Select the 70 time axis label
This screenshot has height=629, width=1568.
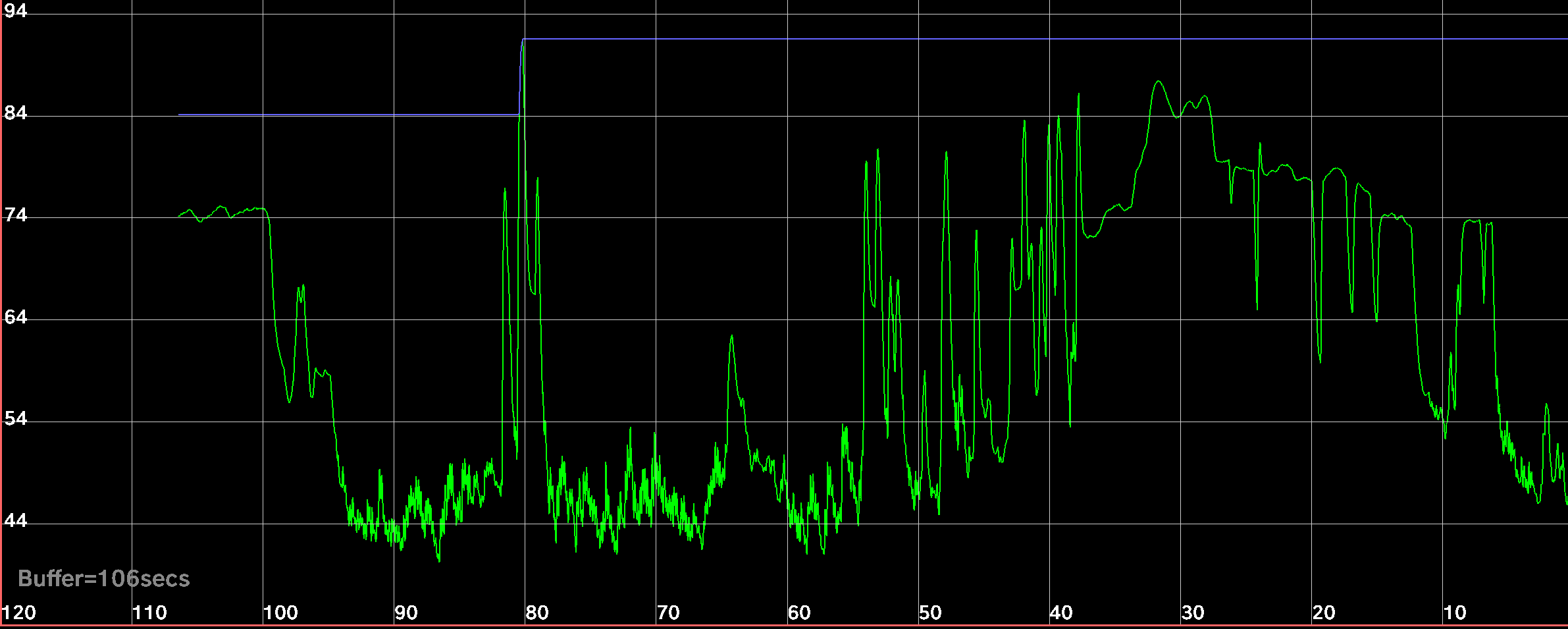click(x=668, y=613)
